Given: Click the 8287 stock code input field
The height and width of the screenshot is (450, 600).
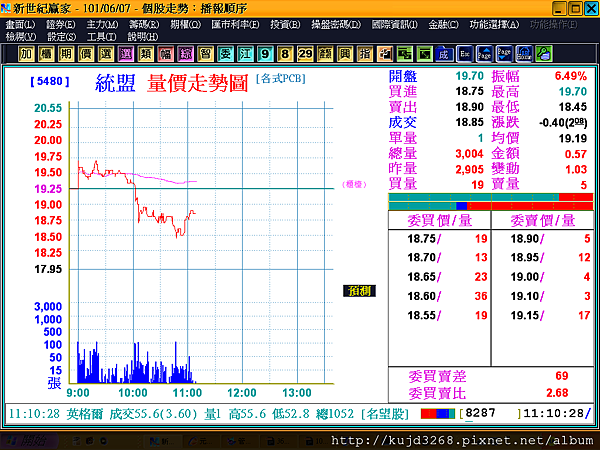Looking at the screenshot, I should (491, 413).
